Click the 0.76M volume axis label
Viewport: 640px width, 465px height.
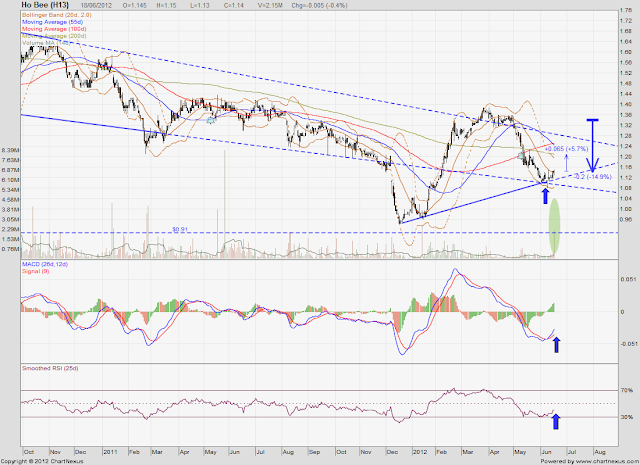(11, 249)
